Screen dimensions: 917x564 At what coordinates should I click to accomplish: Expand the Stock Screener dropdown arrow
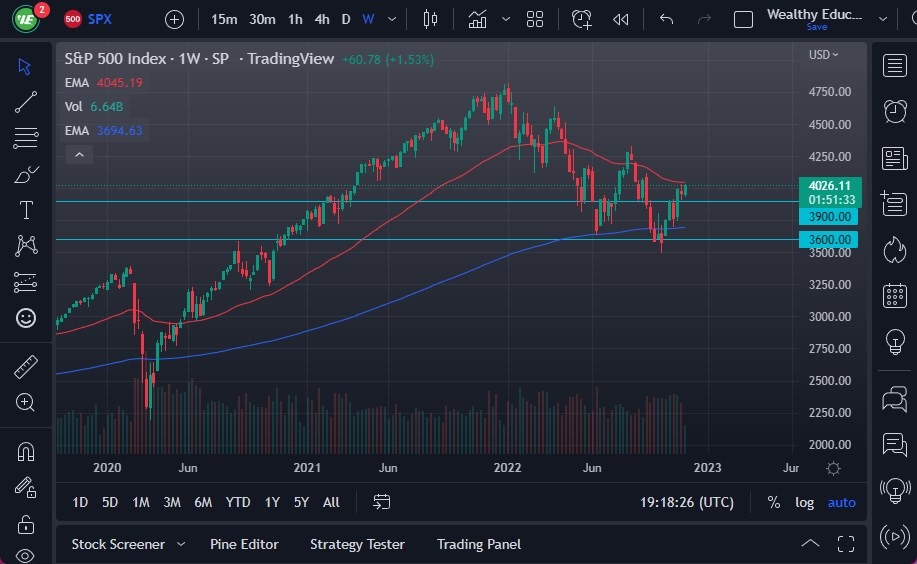coord(181,544)
